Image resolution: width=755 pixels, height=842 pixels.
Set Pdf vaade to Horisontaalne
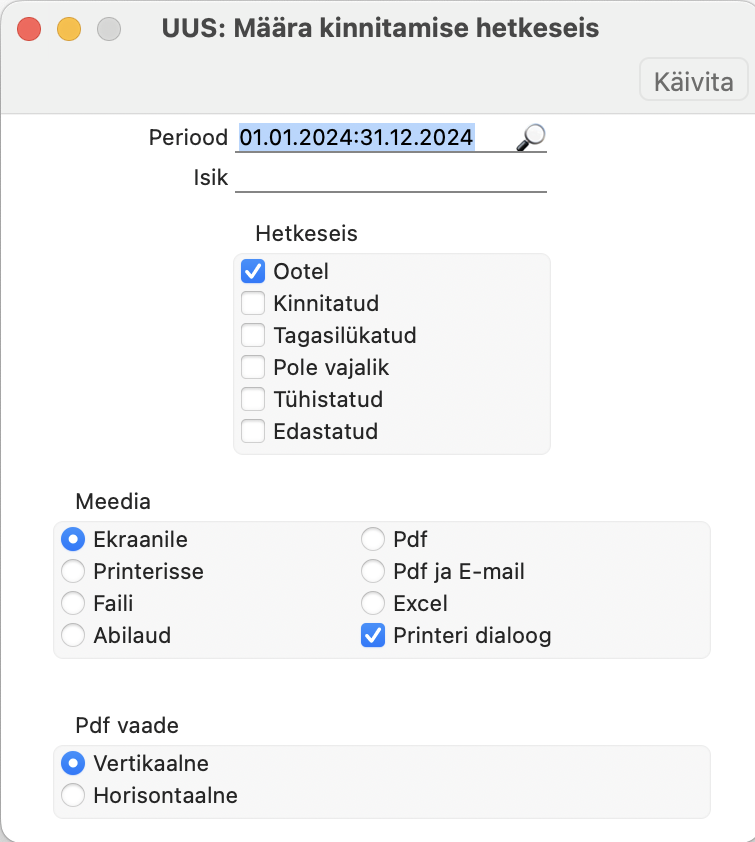[73, 795]
